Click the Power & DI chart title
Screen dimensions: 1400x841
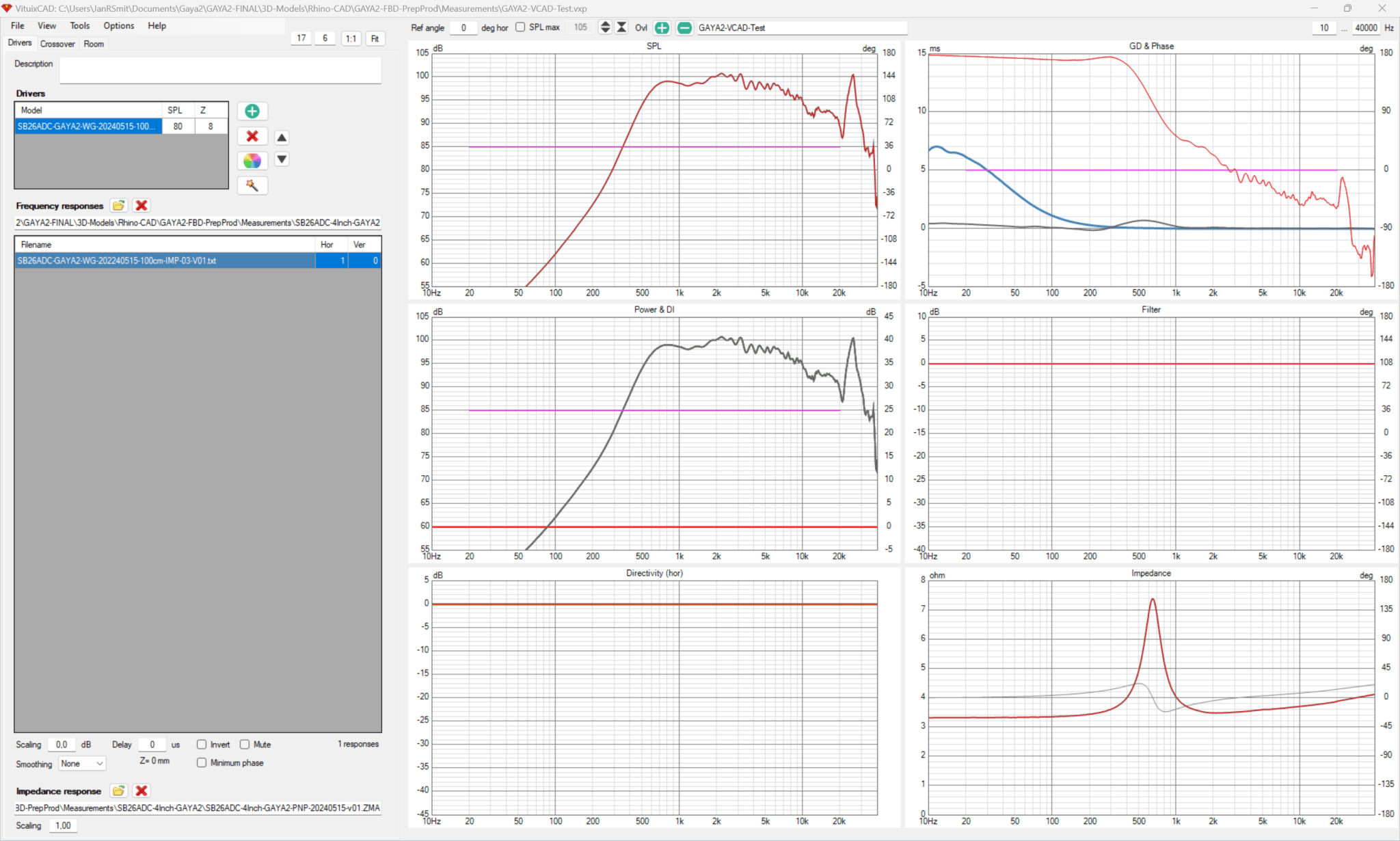pyautogui.click(x=654, y=309)
